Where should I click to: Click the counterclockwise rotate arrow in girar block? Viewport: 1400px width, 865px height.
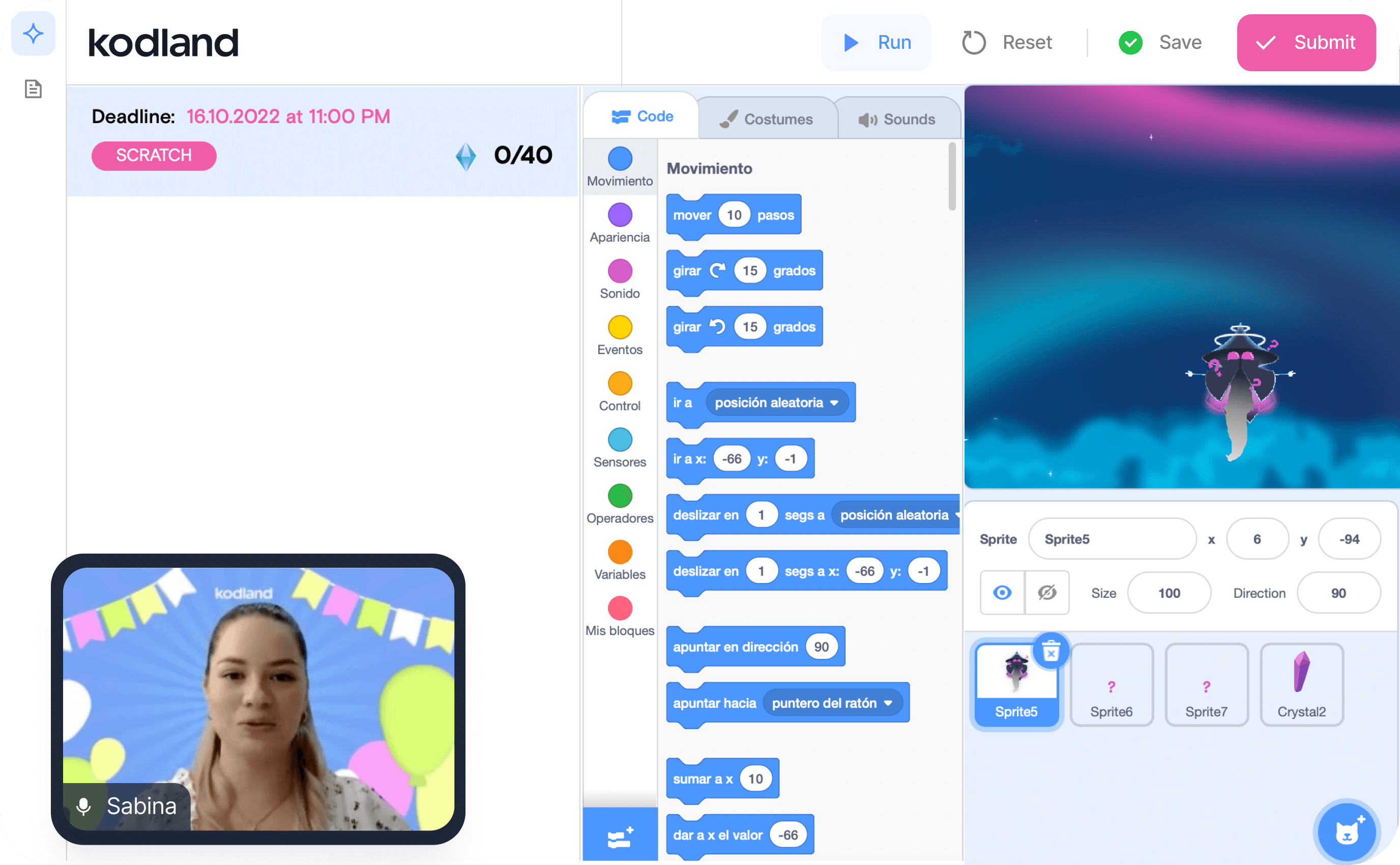pyautogui.click(x=718, y=327)
